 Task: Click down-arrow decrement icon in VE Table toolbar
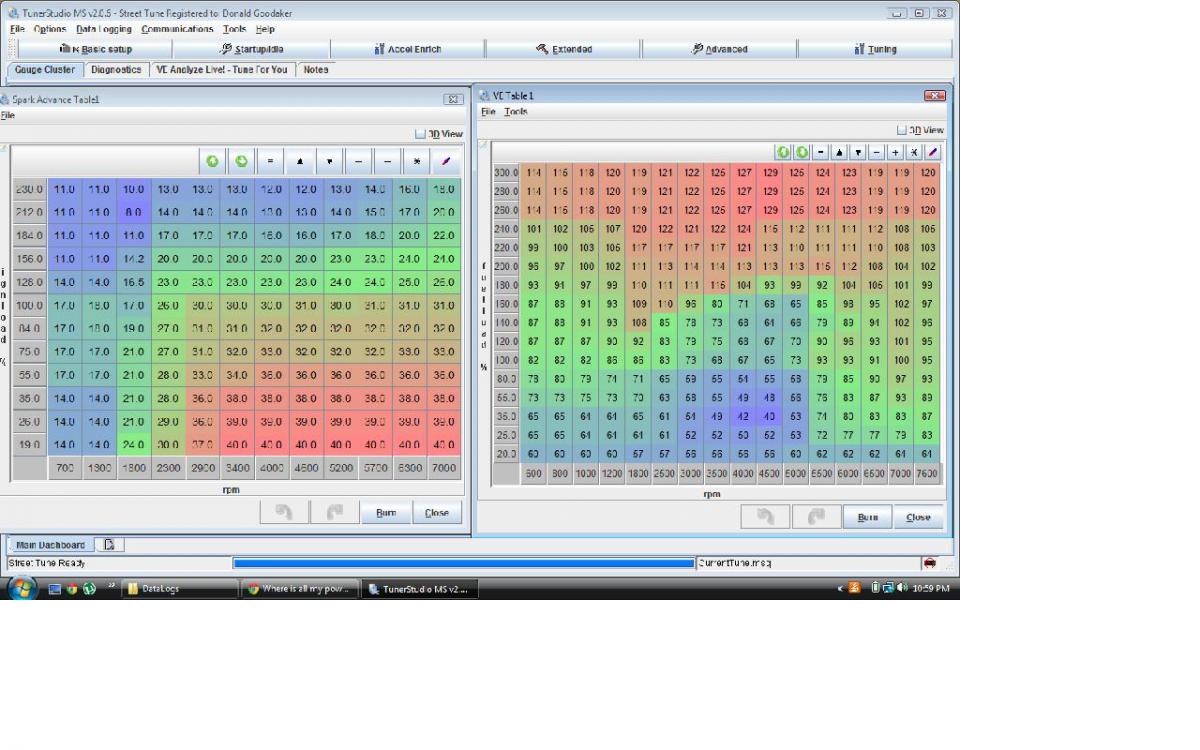click(858, 152)
